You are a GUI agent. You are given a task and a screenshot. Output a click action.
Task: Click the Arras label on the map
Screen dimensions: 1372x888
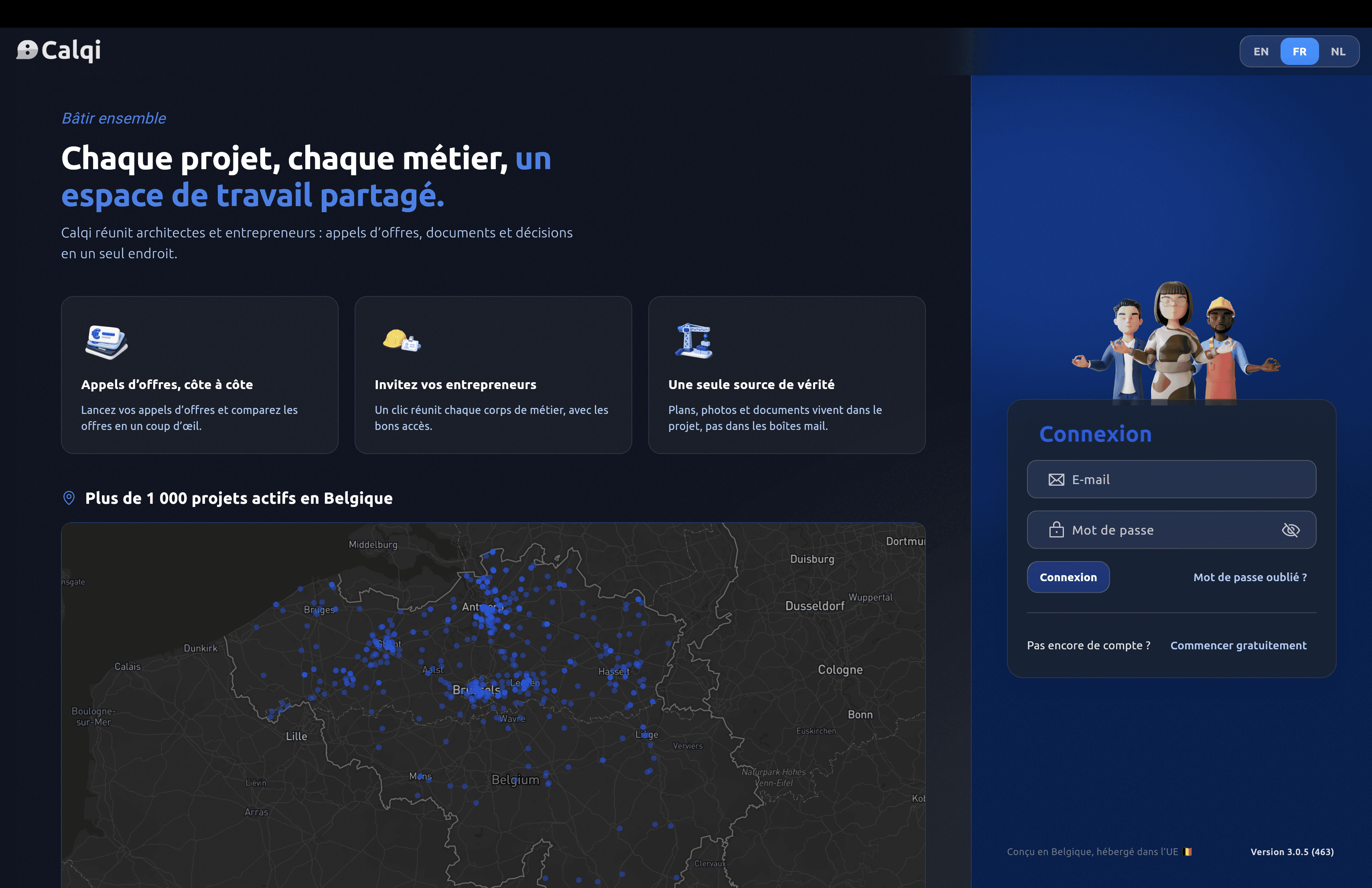pyautogui.click(x=256, y=812)
